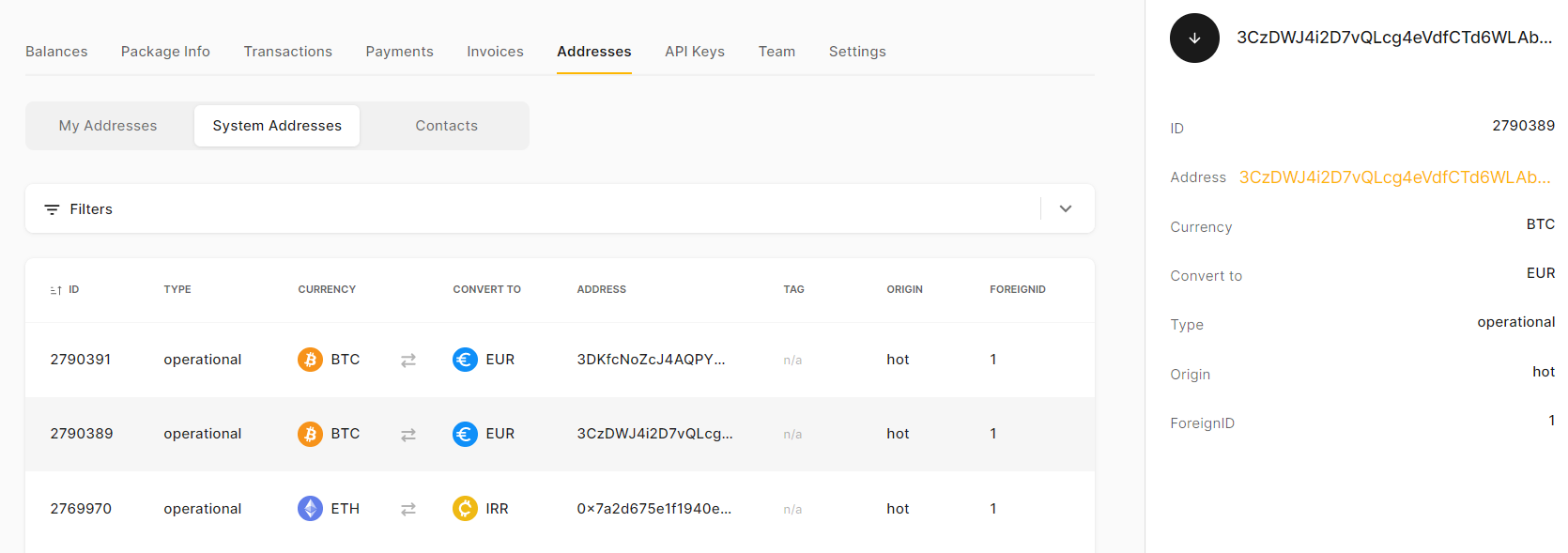Click the operational type cell in row 2769970
The height and width of the screenshot is (553, 1568).
203,509
